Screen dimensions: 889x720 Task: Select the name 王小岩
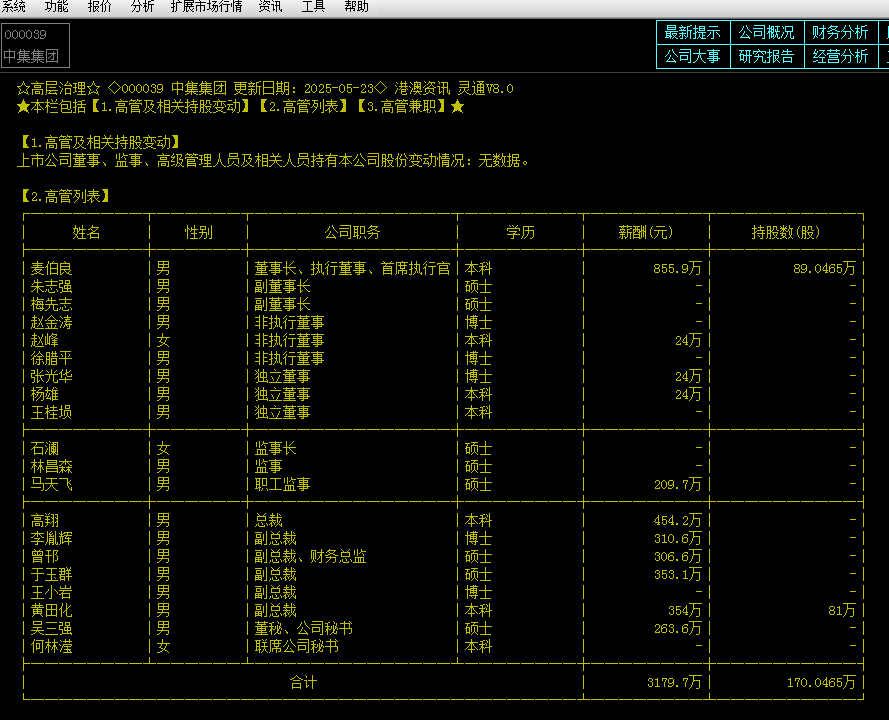[x=52, y=592]
